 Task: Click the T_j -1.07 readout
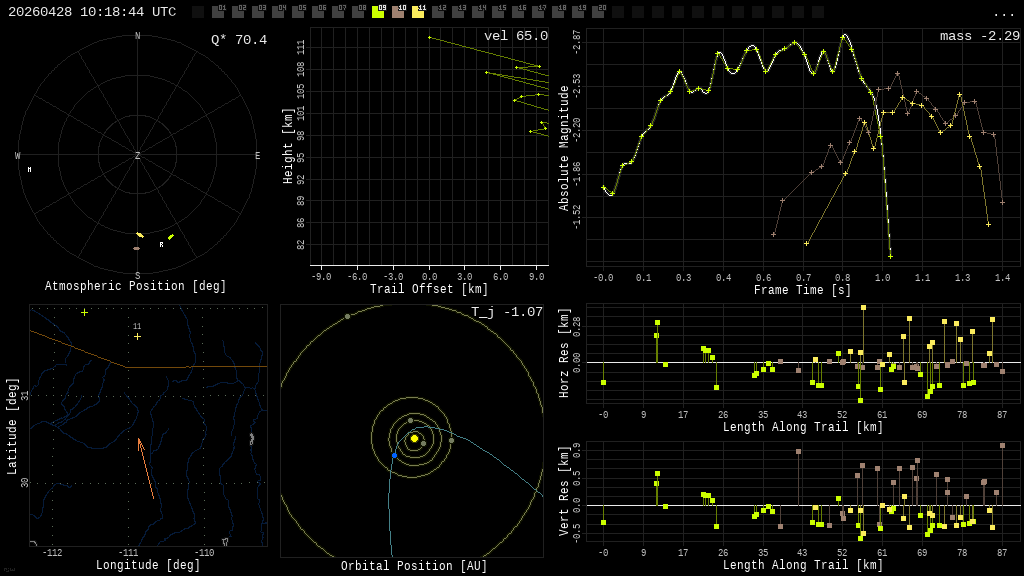(x=507, y=312)
